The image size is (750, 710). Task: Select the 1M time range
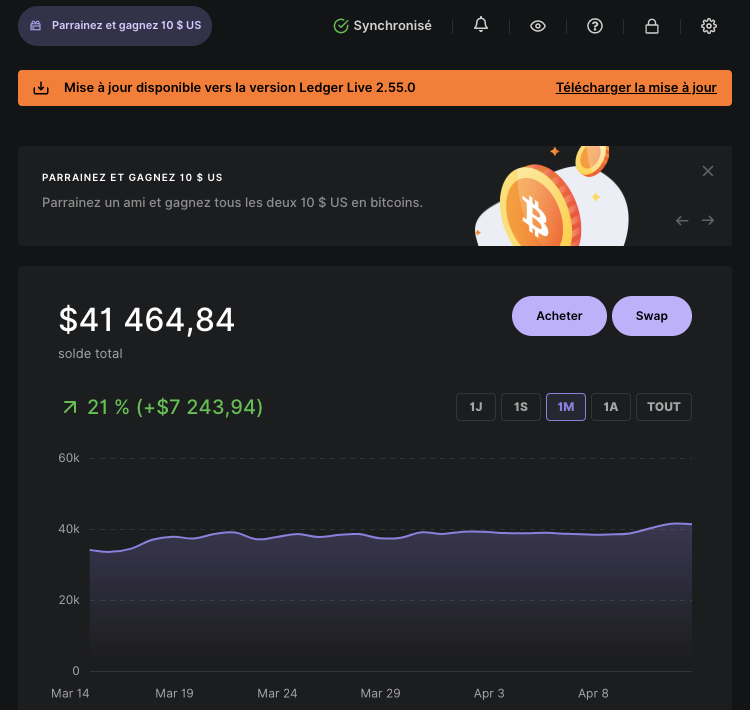pos(566,407)
